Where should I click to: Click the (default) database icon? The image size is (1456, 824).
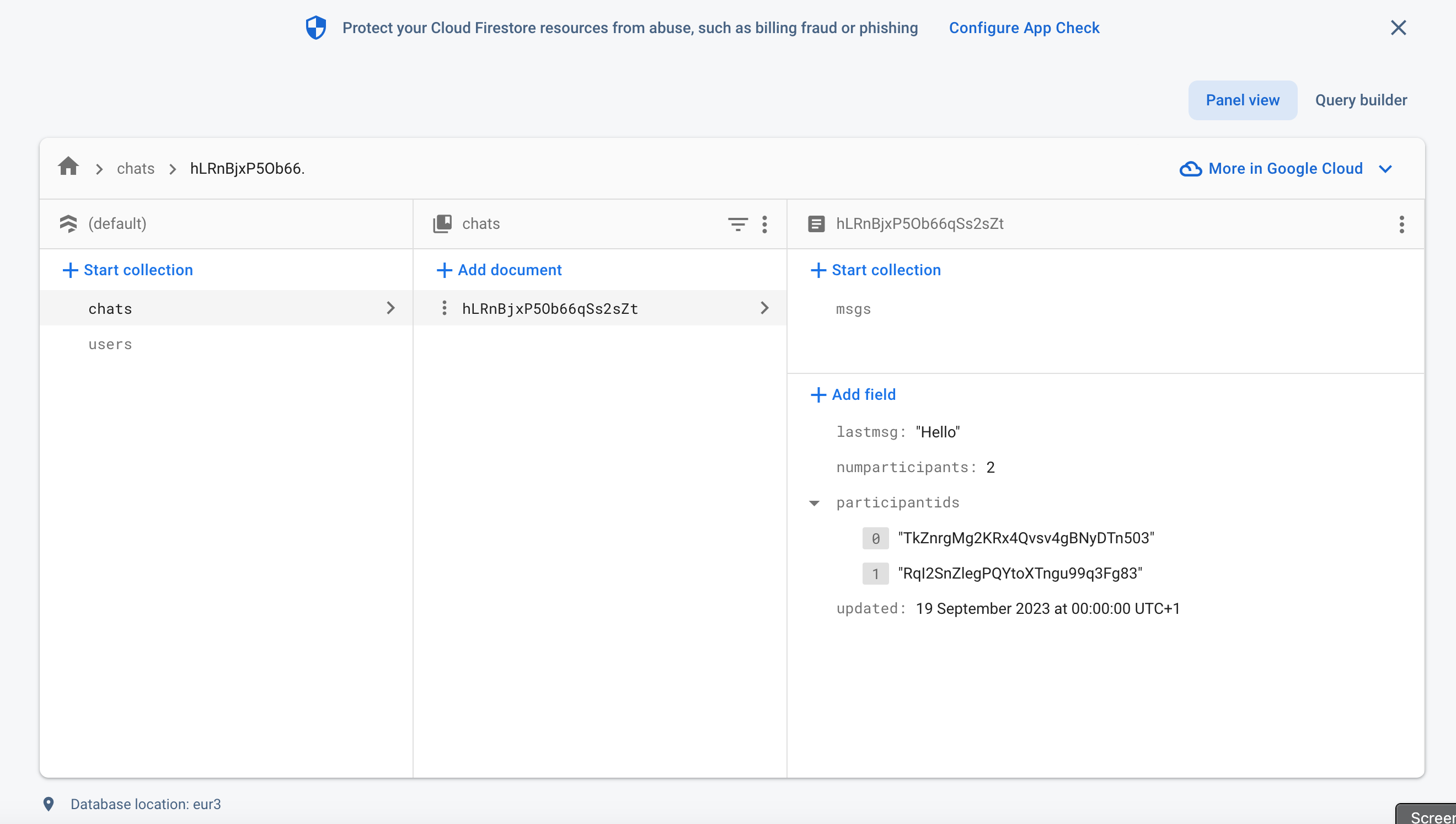68,224
